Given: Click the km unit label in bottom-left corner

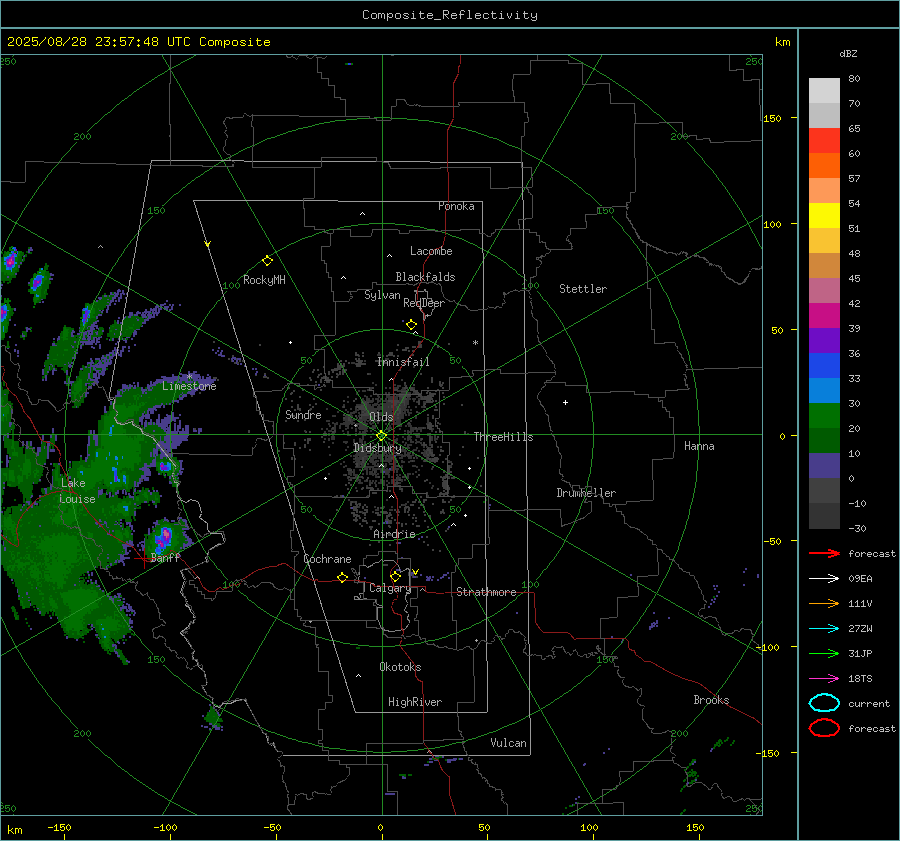Looking at the screenshot, I should click(14, 830).
